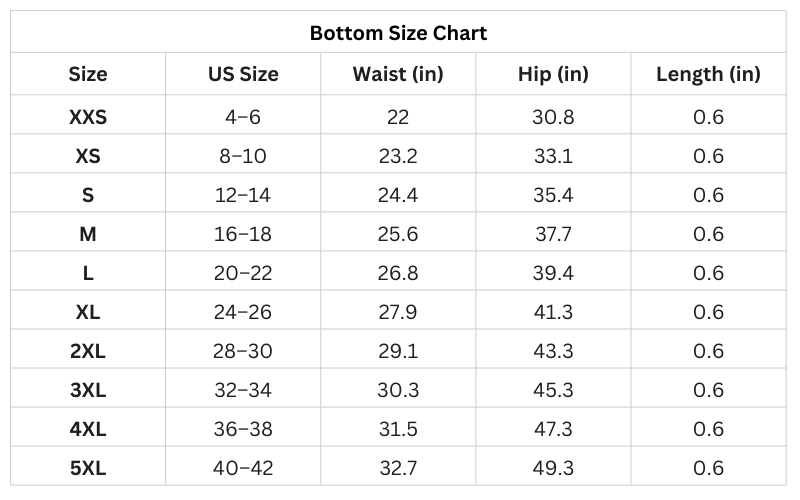Select the 8–10 US size cell

(x=243, y=156)
